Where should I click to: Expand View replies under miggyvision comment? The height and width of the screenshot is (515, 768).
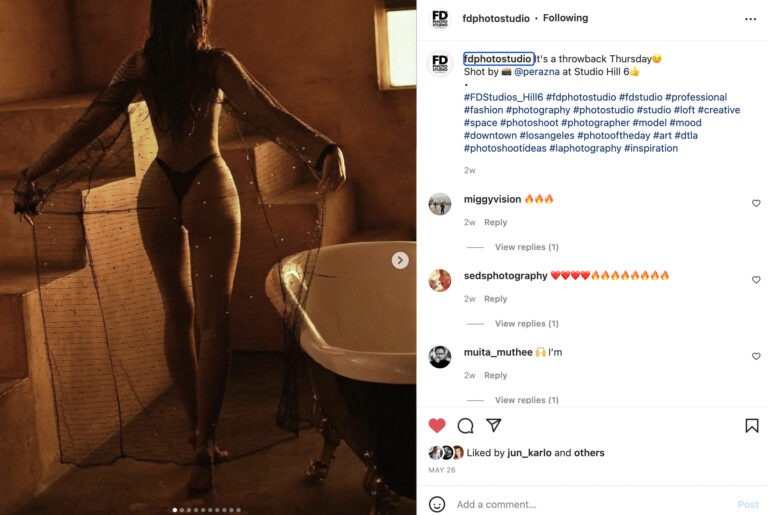click(527, 247)
